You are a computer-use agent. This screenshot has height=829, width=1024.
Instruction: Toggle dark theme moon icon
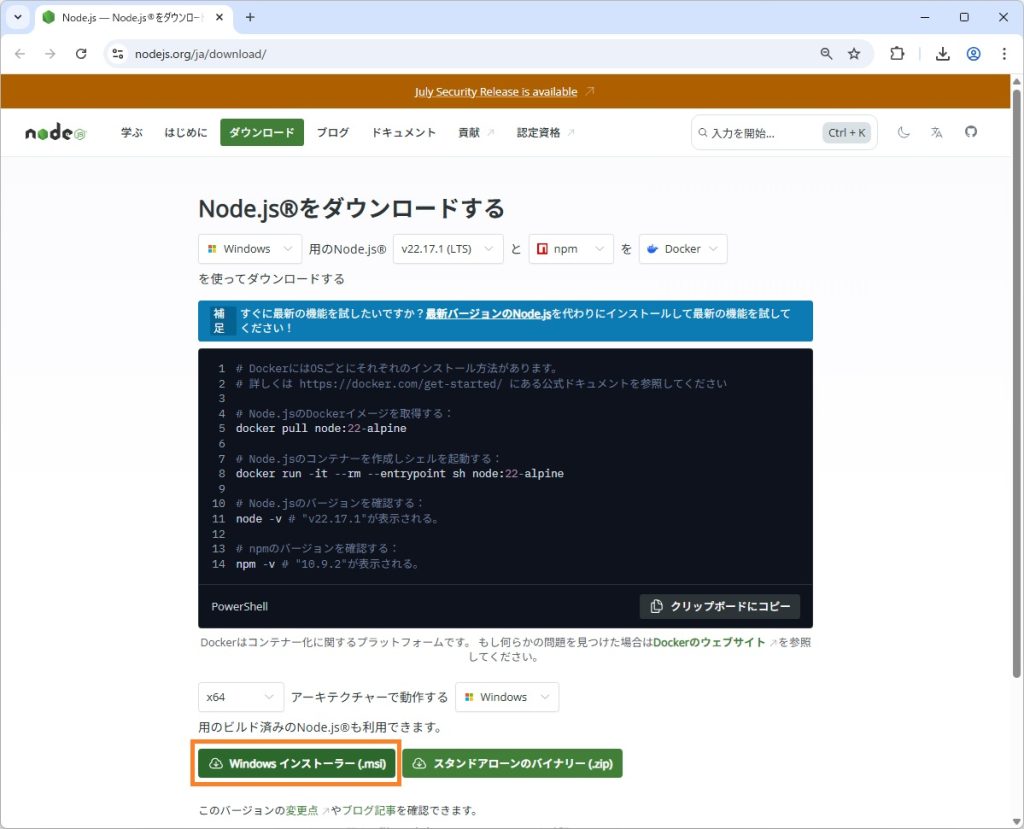904,133
